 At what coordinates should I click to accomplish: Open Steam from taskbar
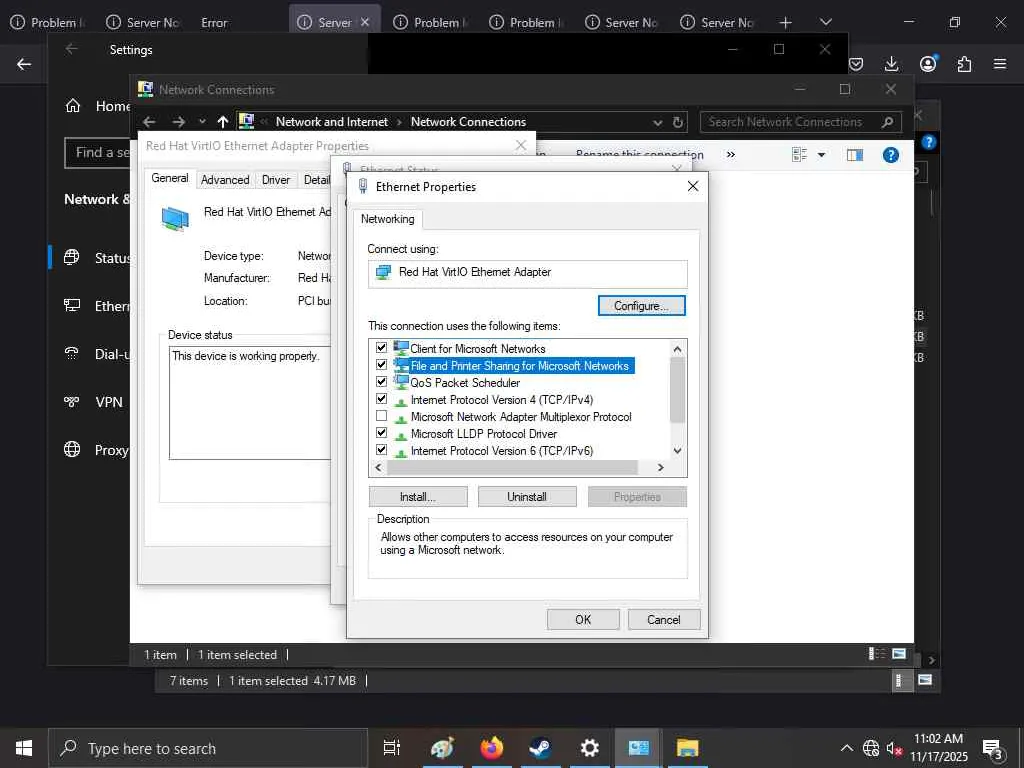(540, 748)
